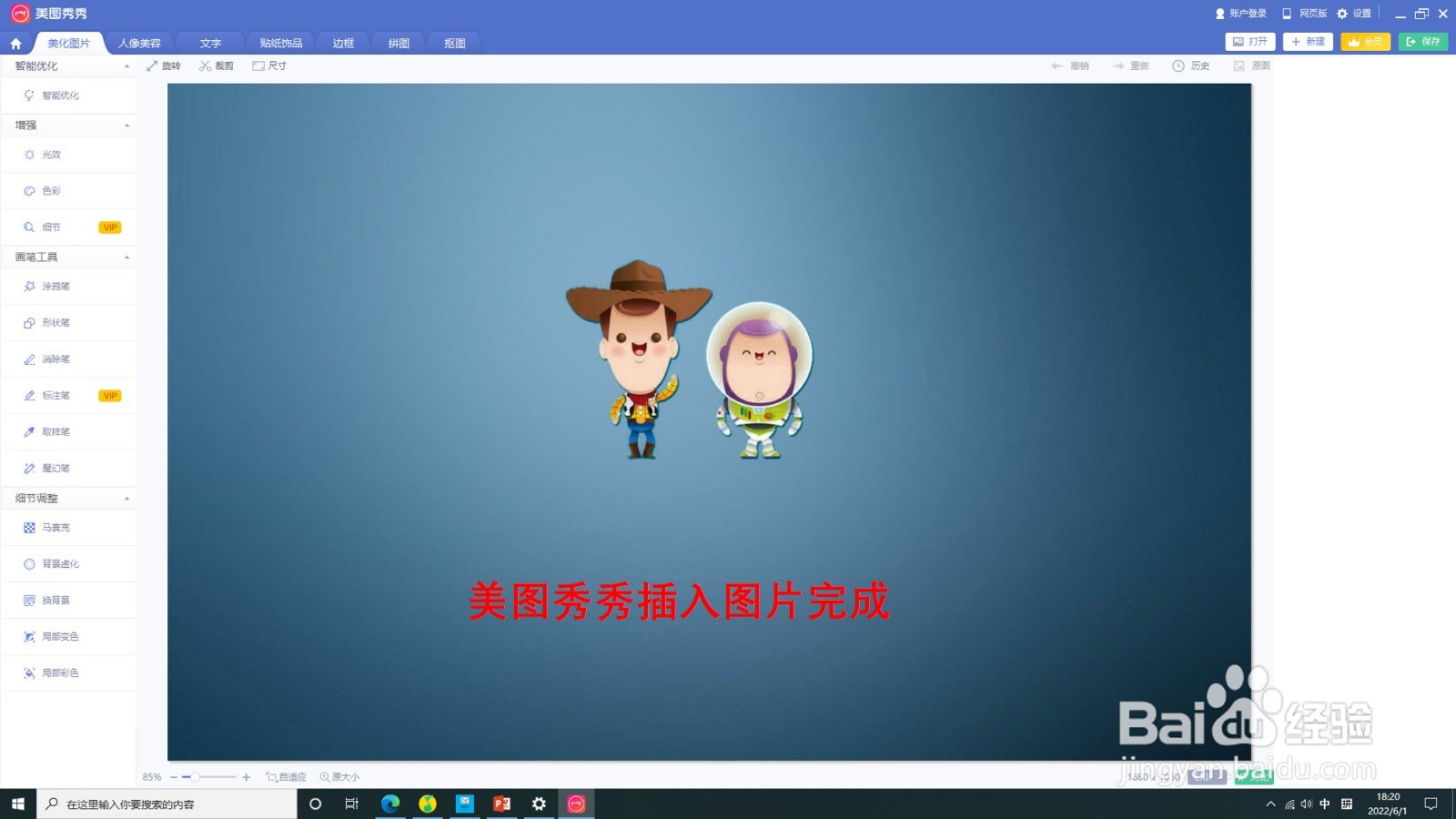Open the 历史 history list
Viewport: 1456px width, 819px height.
[1191, 66]
